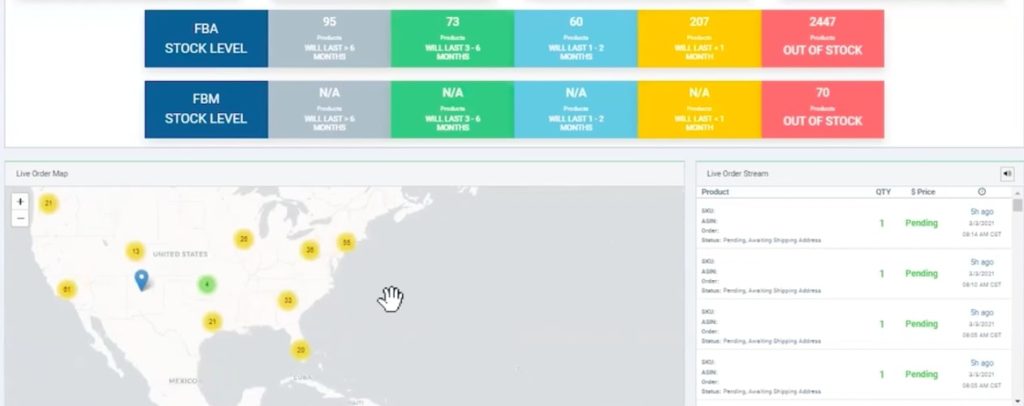Open the yellow cluster marker showing 33
Image resolution: width=1024 pixels, height=406 pixels.
point(287,300)
